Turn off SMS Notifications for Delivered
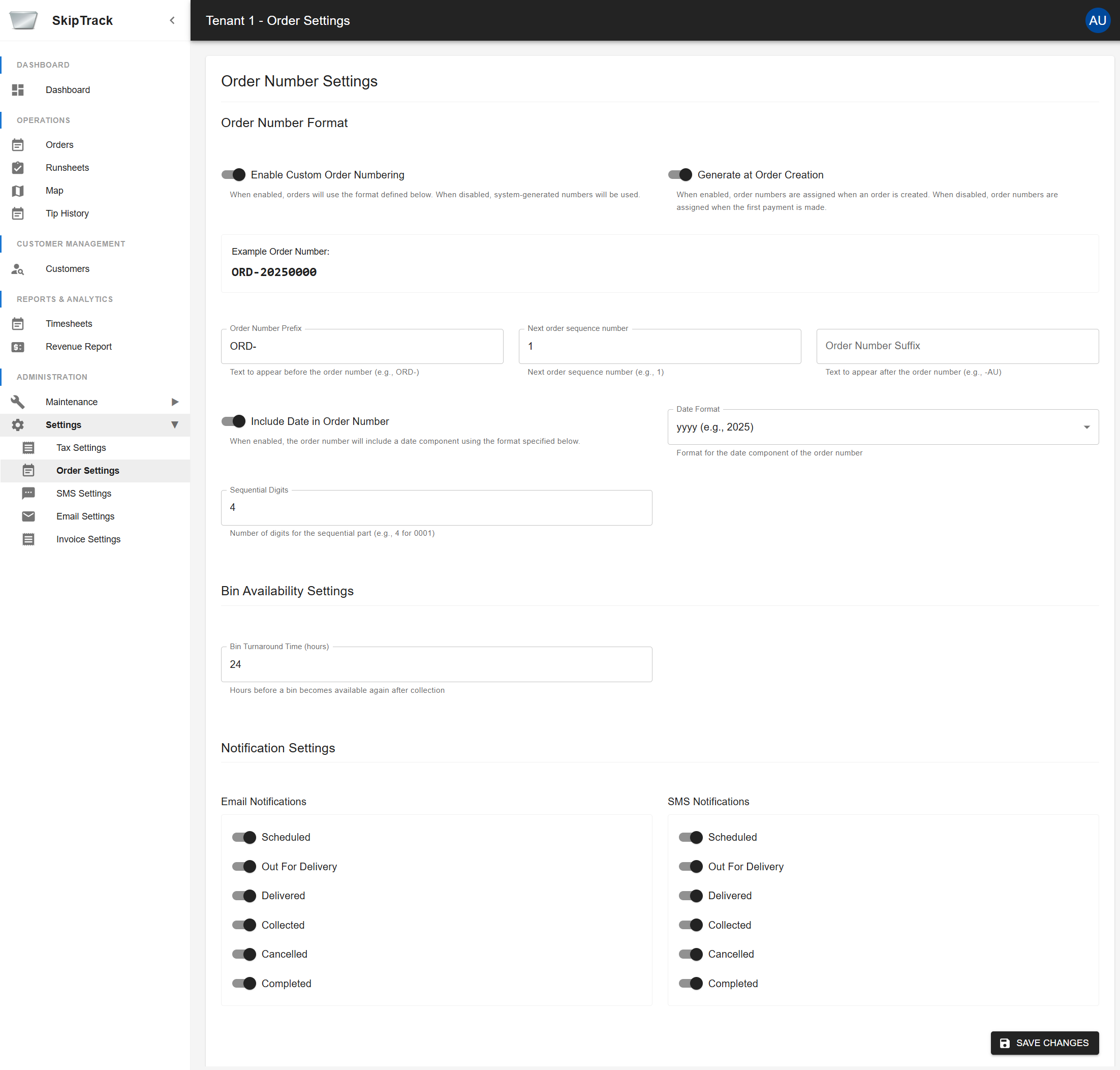The image size is (1120, 1070). (691, 896)
